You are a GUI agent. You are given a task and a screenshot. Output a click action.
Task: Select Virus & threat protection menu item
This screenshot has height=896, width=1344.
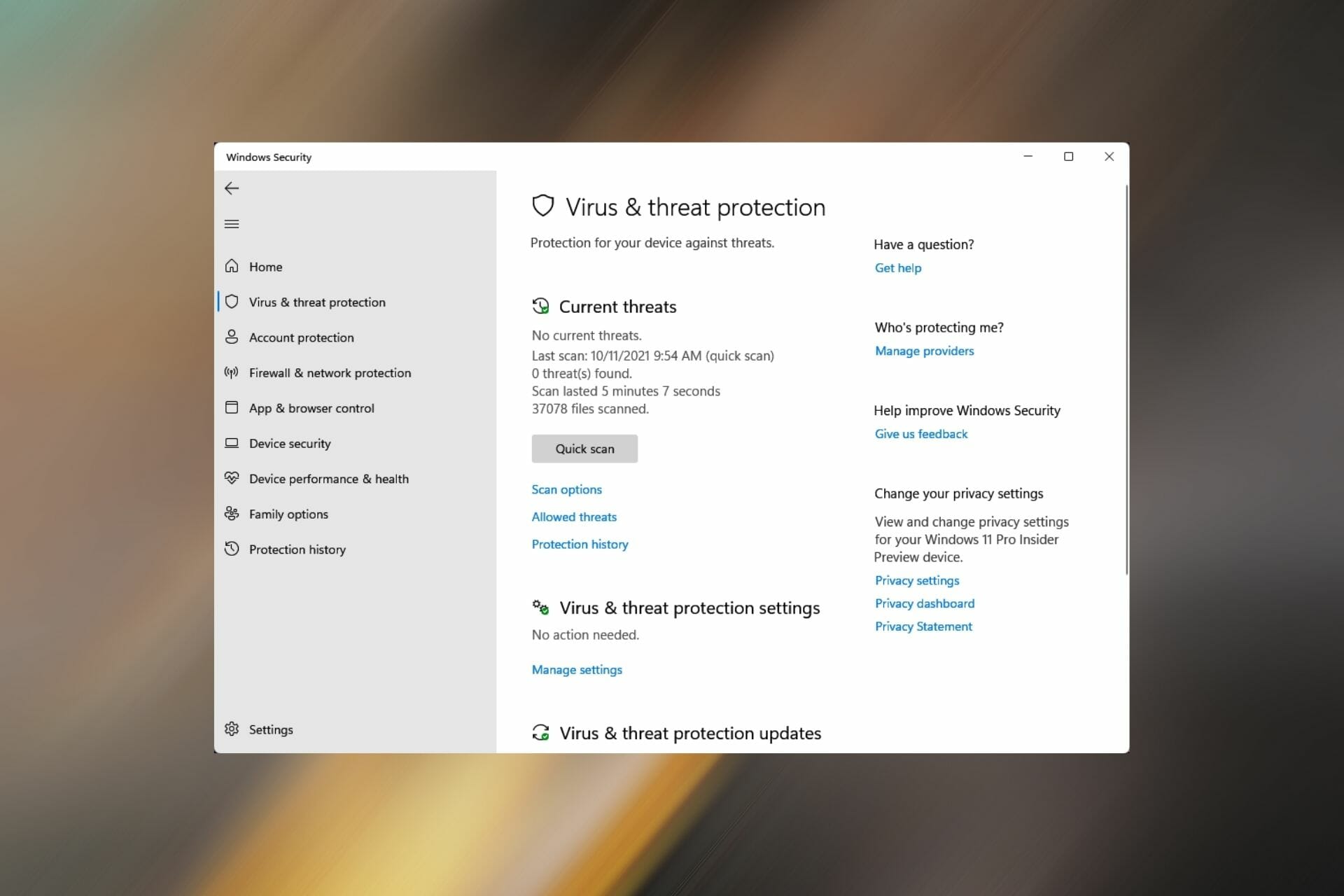(x=317, y=301)
